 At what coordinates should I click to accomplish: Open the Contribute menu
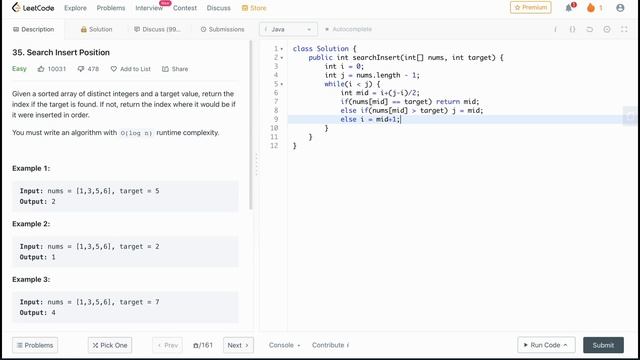[x=330, y=345]
